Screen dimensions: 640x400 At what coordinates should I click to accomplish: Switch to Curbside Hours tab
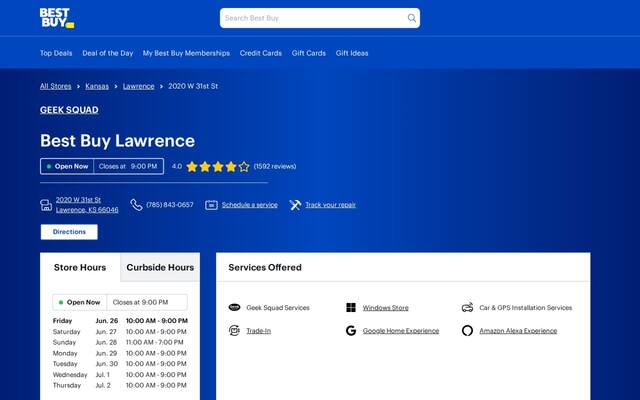click(160, 267)
